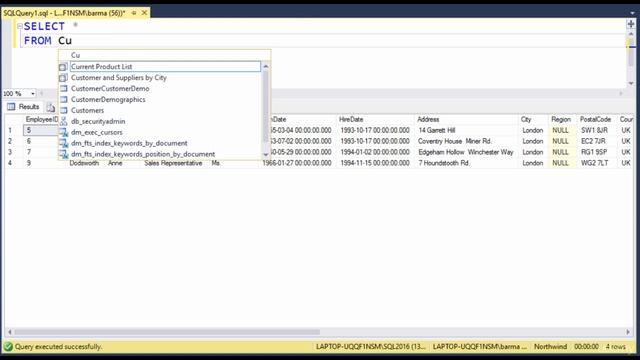Click the PostalCode column header

click(597, 120)
